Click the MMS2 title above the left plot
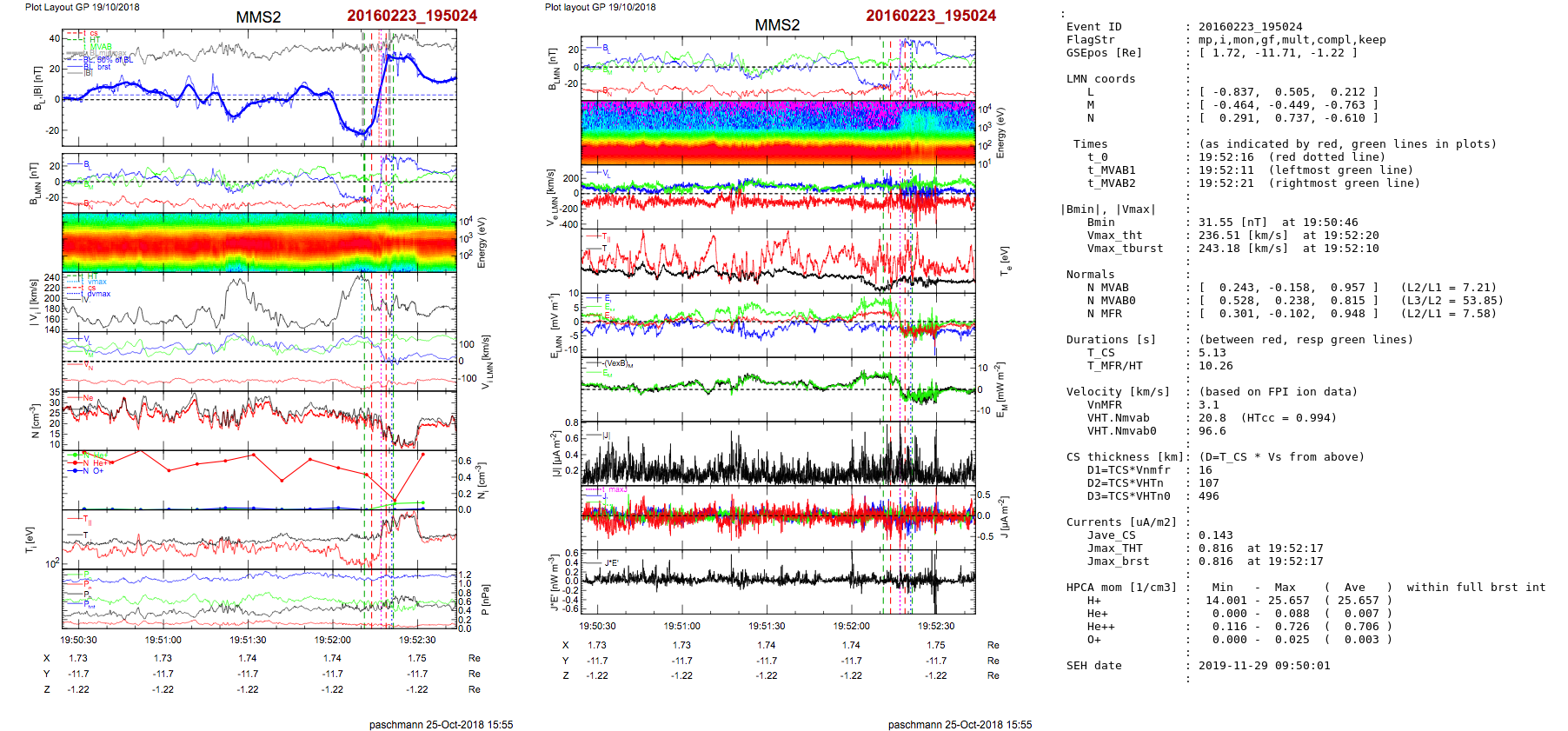This screenshot has height=731, width=1568. 258,17
